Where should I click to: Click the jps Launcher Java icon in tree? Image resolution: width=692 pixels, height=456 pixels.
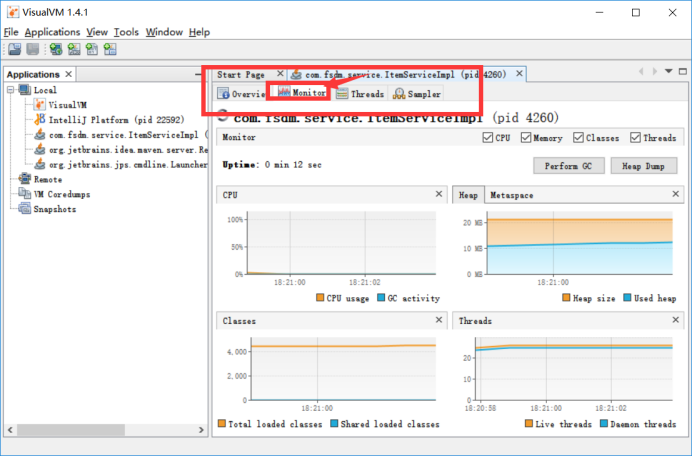(40, 164)
